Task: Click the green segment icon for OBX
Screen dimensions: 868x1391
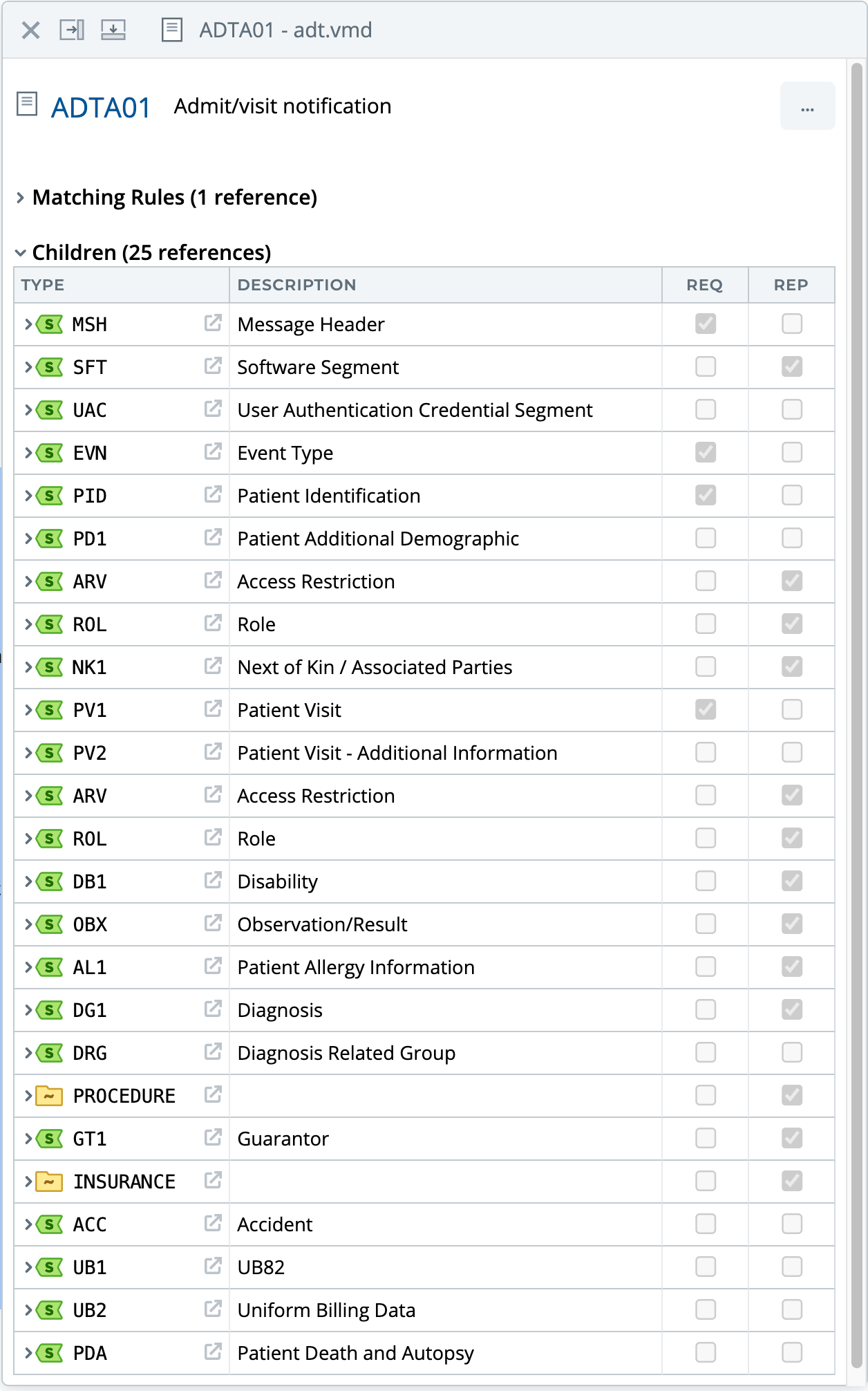Action: coord(49,924)
